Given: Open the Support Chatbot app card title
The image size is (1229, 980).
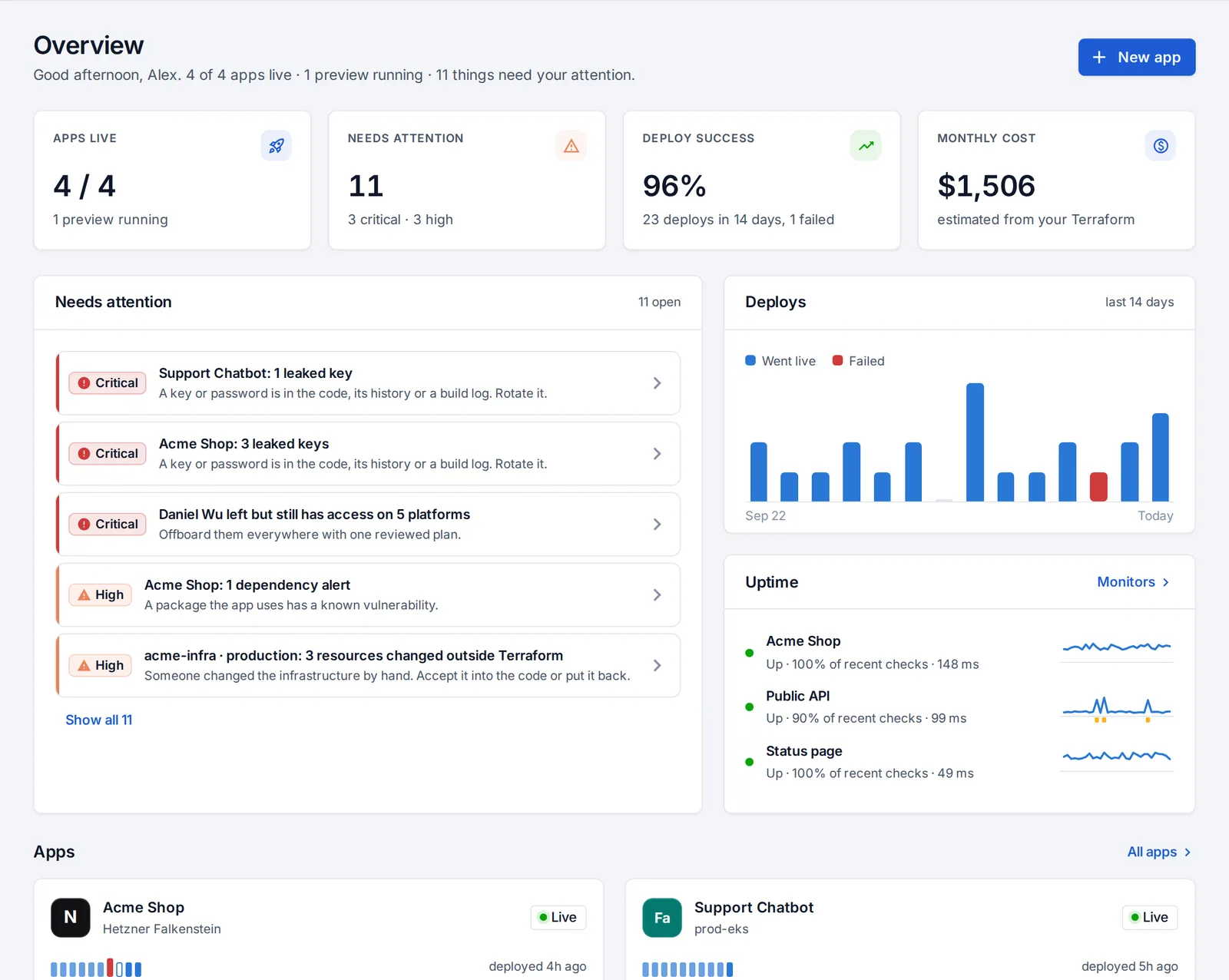Looking at the screenshot, I should click(754, 908).
